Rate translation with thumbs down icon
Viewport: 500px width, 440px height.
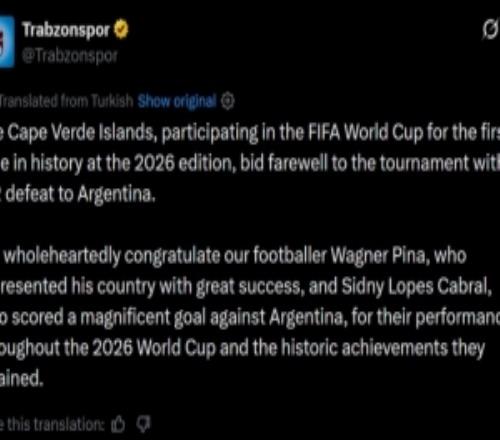pyautogui.click(x=144, y=424)
